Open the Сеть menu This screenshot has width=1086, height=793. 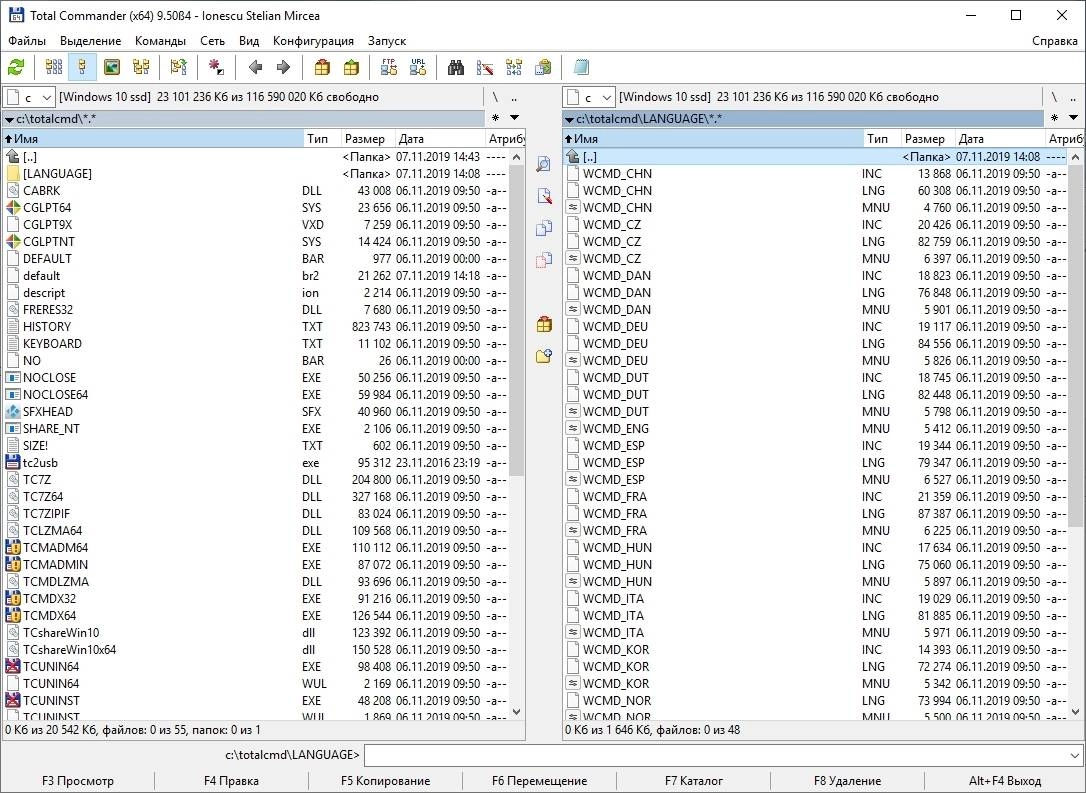pos(212,41)
